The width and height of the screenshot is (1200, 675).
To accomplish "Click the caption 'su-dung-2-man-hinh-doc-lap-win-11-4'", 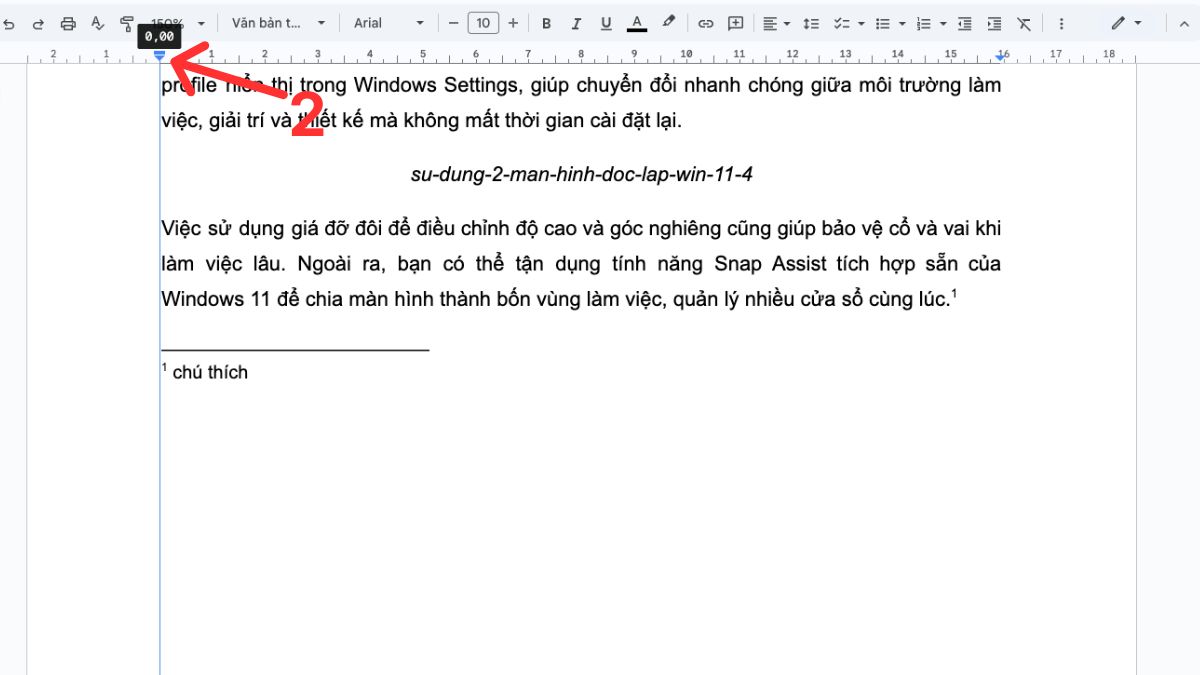I will (x=581, y=175).
